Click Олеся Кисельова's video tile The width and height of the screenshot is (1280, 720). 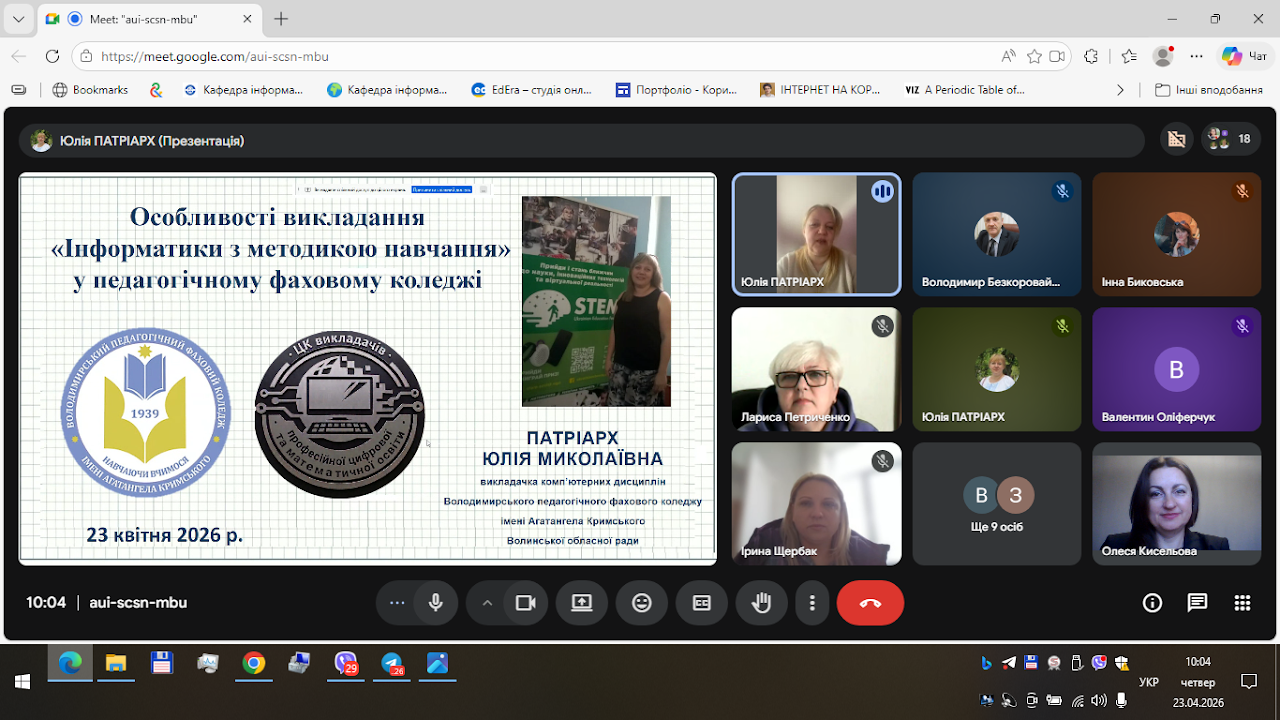(x=1176, y=503)
